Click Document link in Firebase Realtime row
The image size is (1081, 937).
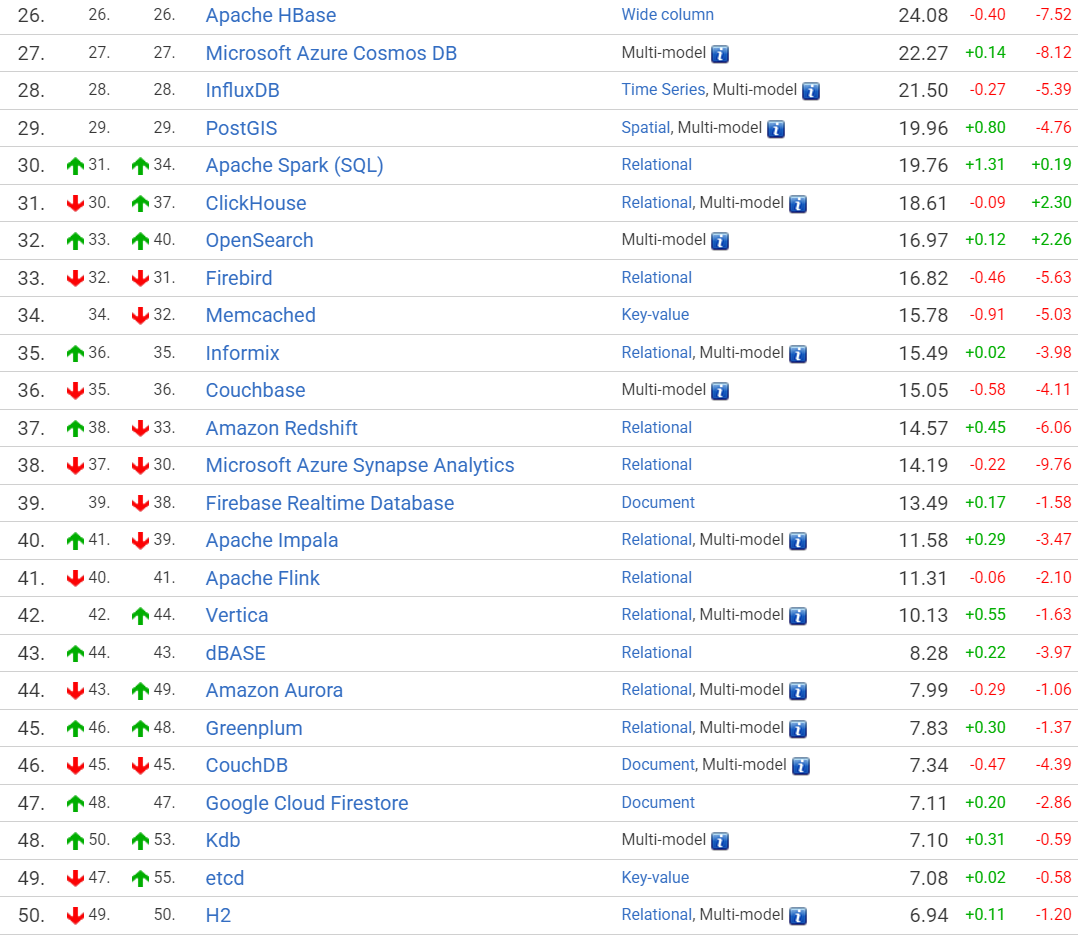(x=658, y=503)
